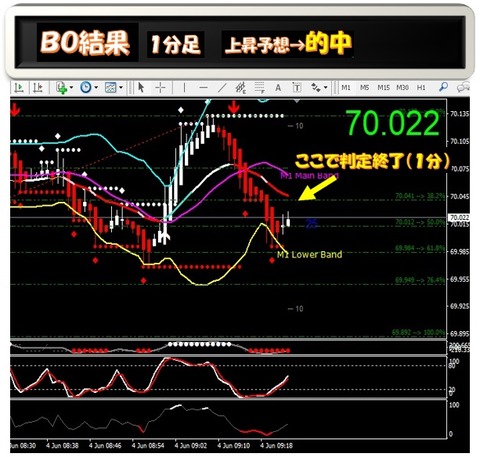480x457 pixels.
Task: Click the chart Templates icon
Action: click(110, 88)
